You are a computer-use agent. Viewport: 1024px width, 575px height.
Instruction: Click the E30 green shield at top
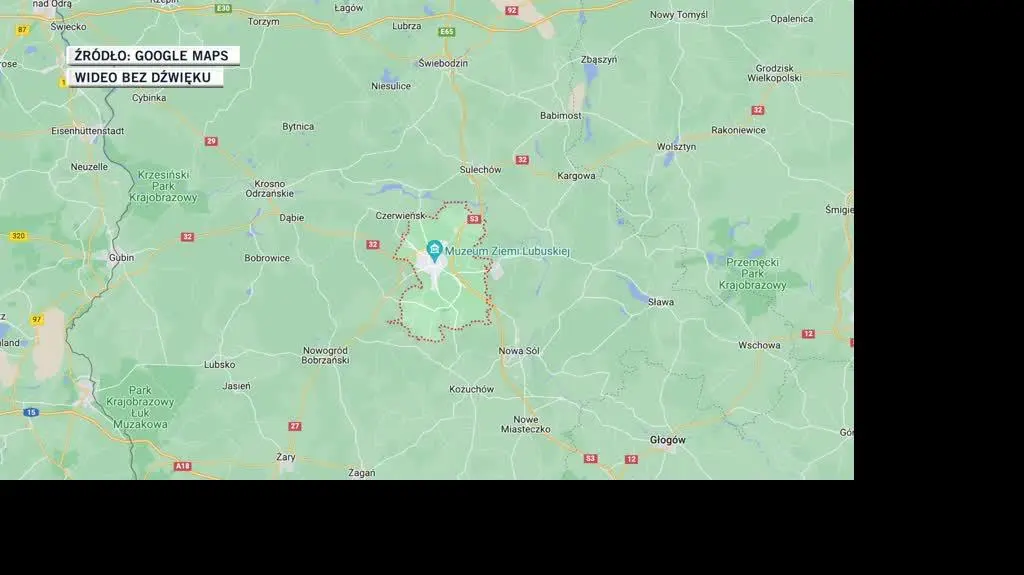tap(223, 8)
